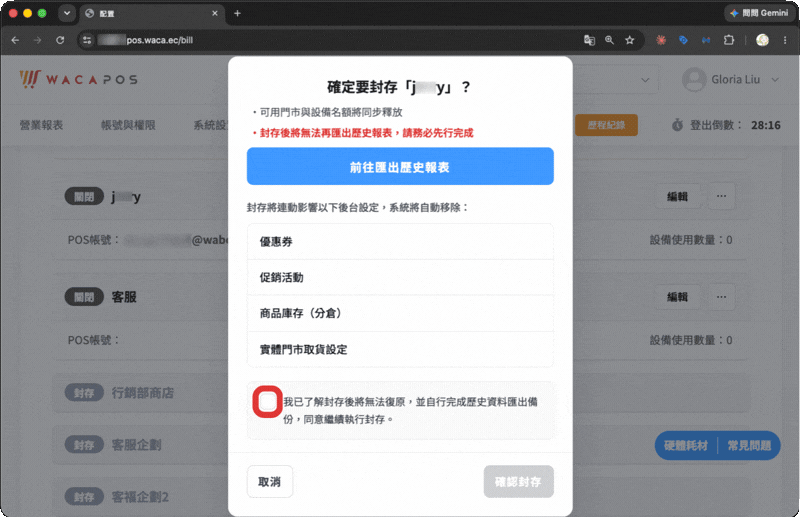Screen dimensions: 800x517
Task: Click the translate page icon
Action: (x=589, y=40)
